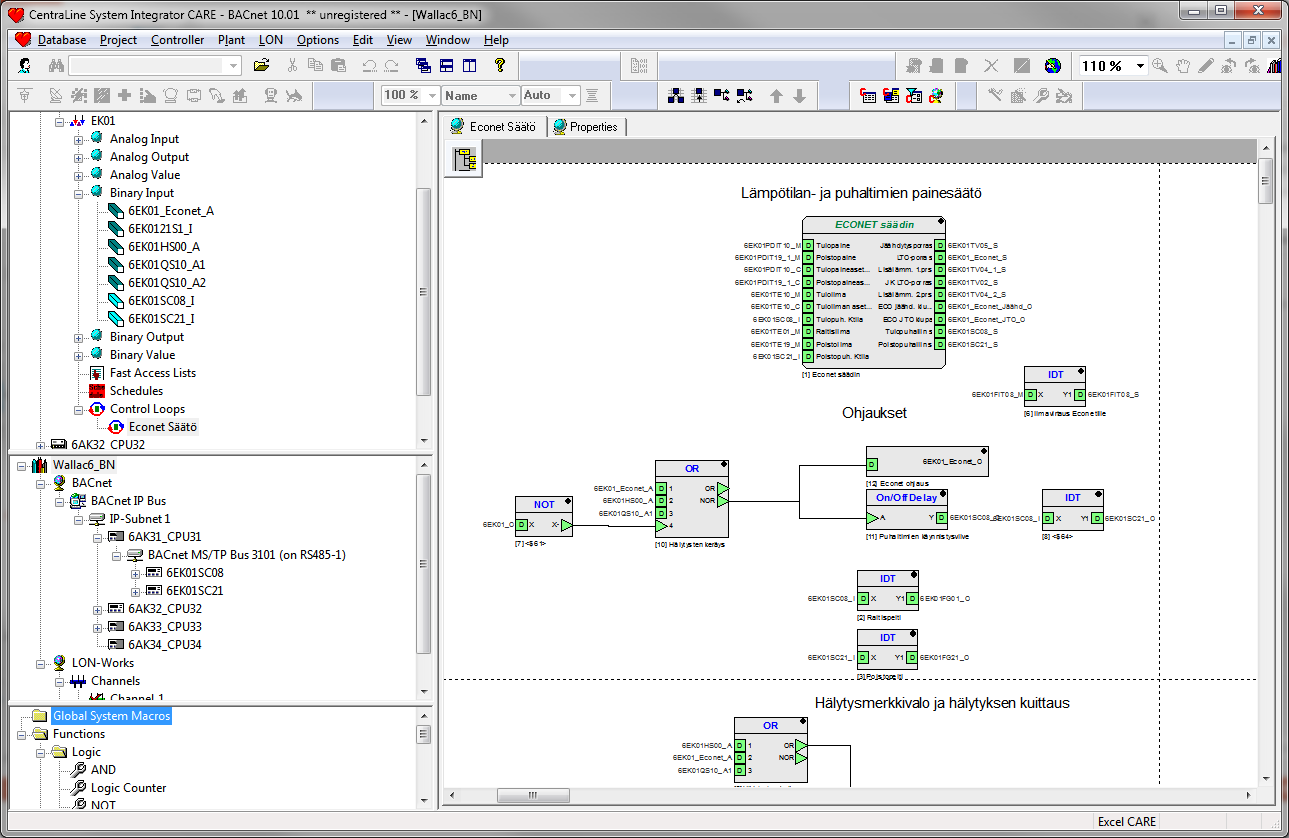Click the AND function key icon

point(78,770)
